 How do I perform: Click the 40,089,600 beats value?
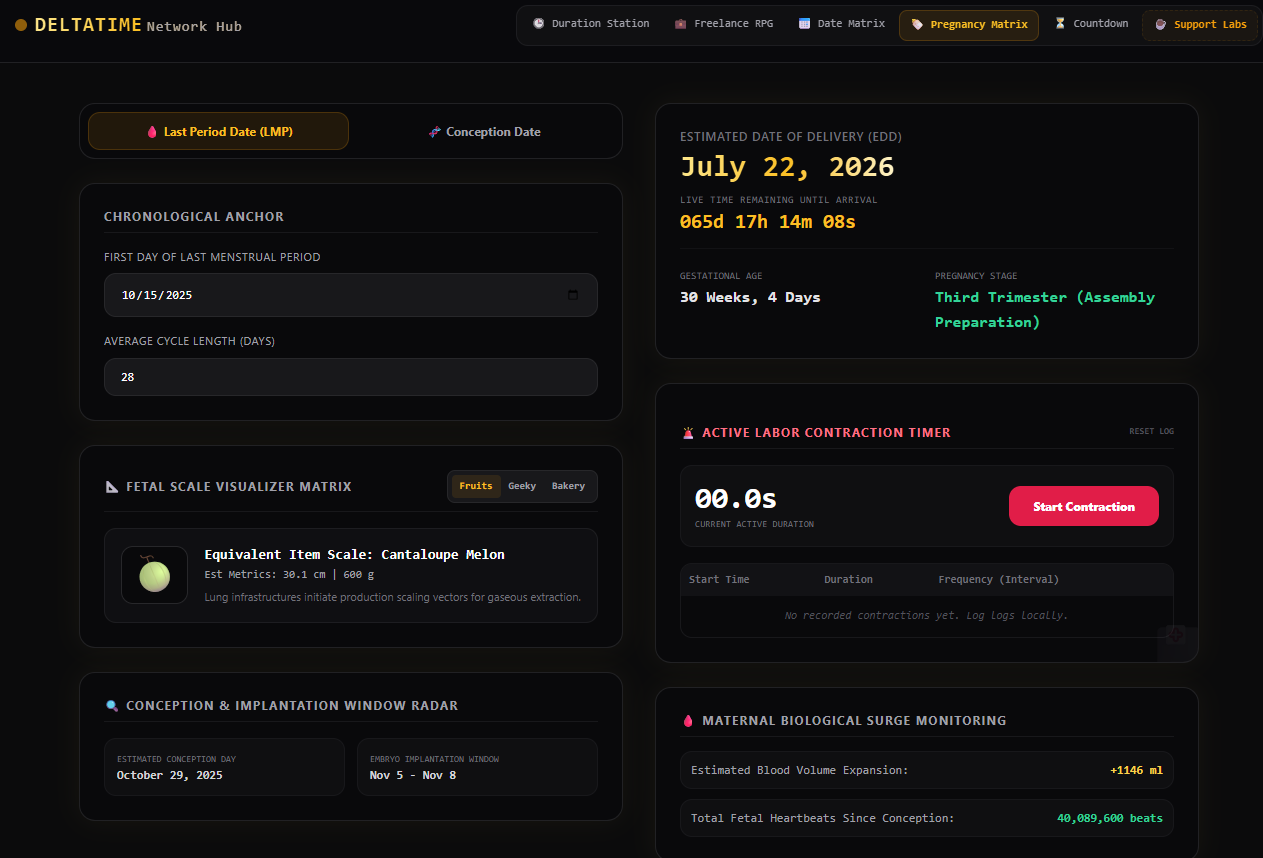click(1110, 818)
